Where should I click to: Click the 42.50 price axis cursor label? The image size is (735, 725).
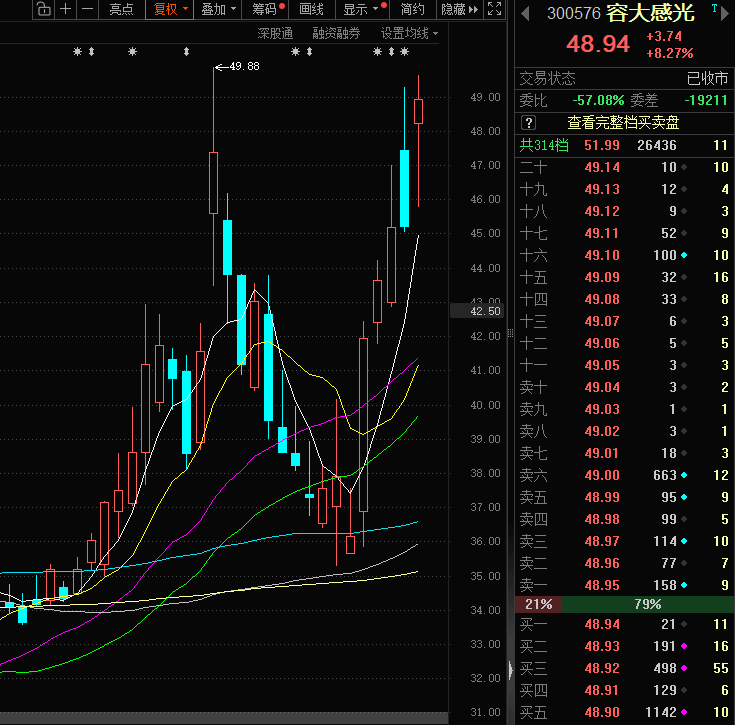[477, 311]
